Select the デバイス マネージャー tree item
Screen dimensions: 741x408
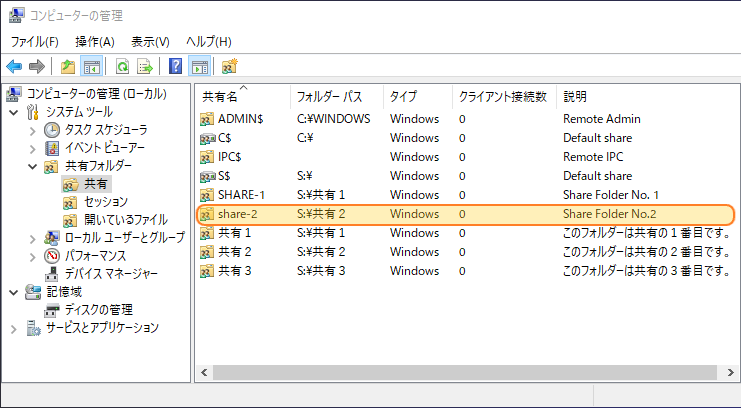point(111,274)
